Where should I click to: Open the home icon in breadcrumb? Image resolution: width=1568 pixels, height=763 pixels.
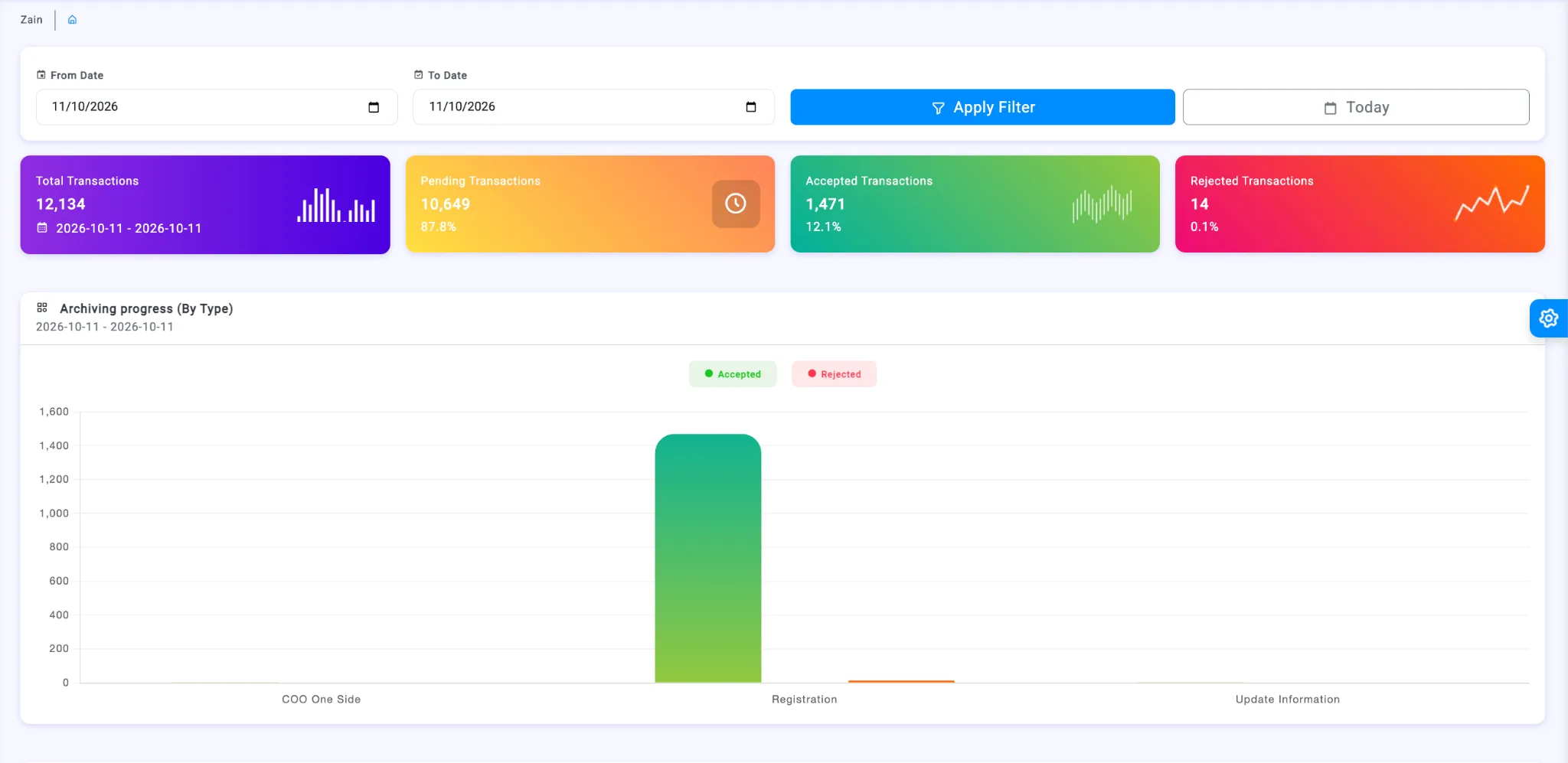point(72,20)
